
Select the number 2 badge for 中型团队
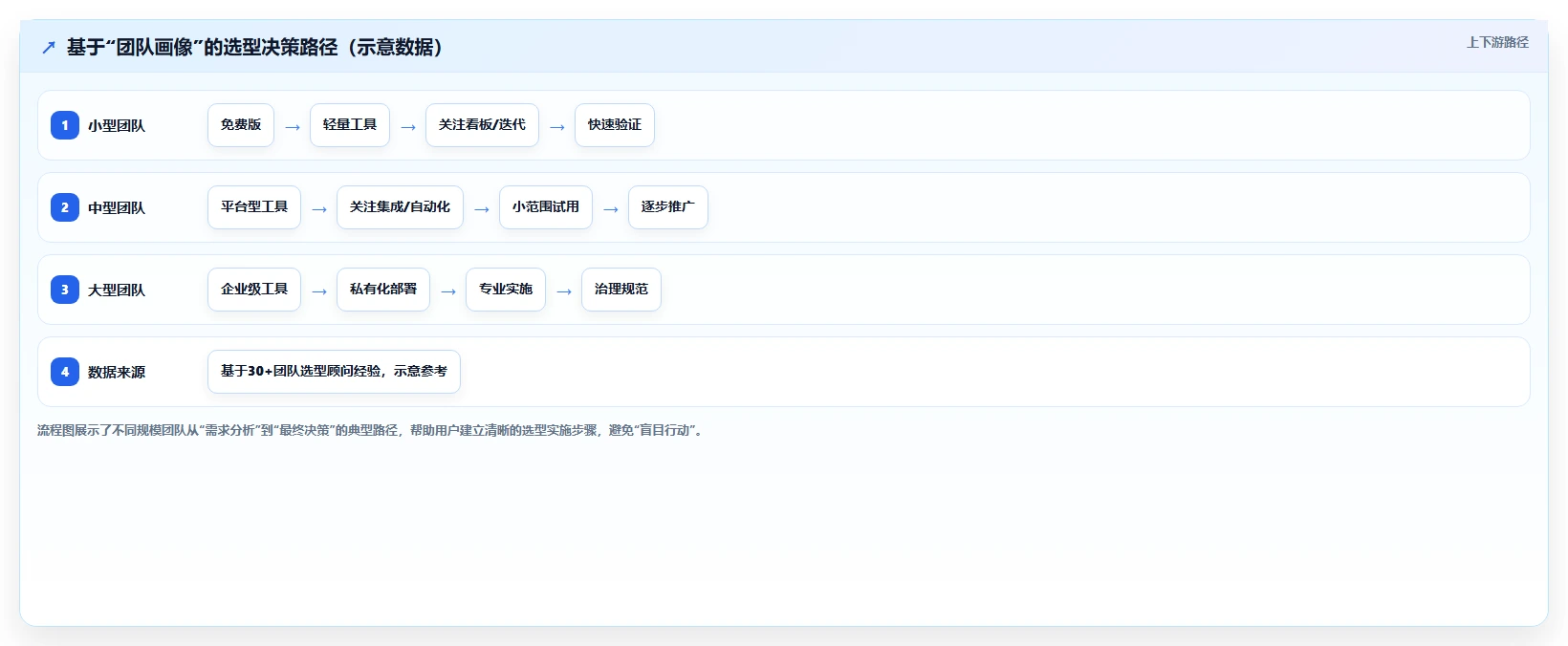(65, 207)
